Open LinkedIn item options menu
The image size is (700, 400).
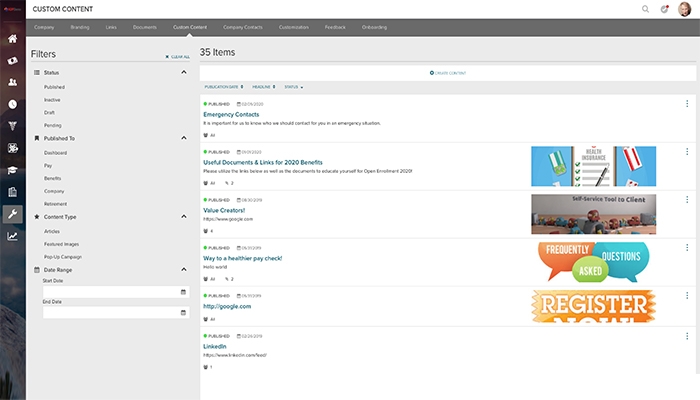pos(687,336)
